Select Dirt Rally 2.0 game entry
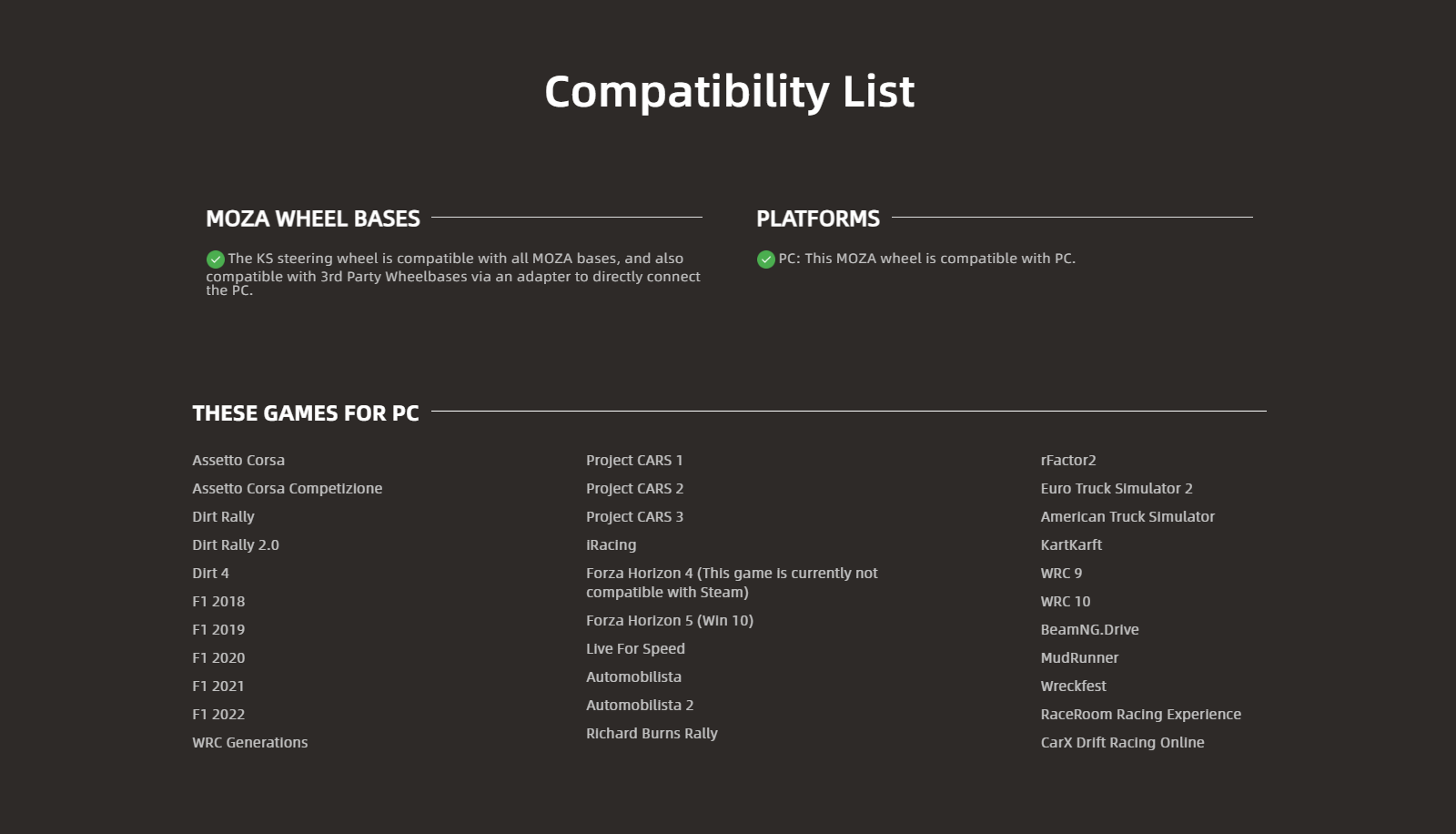This screenshot has height=834, width=1456. [x=236, y=545]
